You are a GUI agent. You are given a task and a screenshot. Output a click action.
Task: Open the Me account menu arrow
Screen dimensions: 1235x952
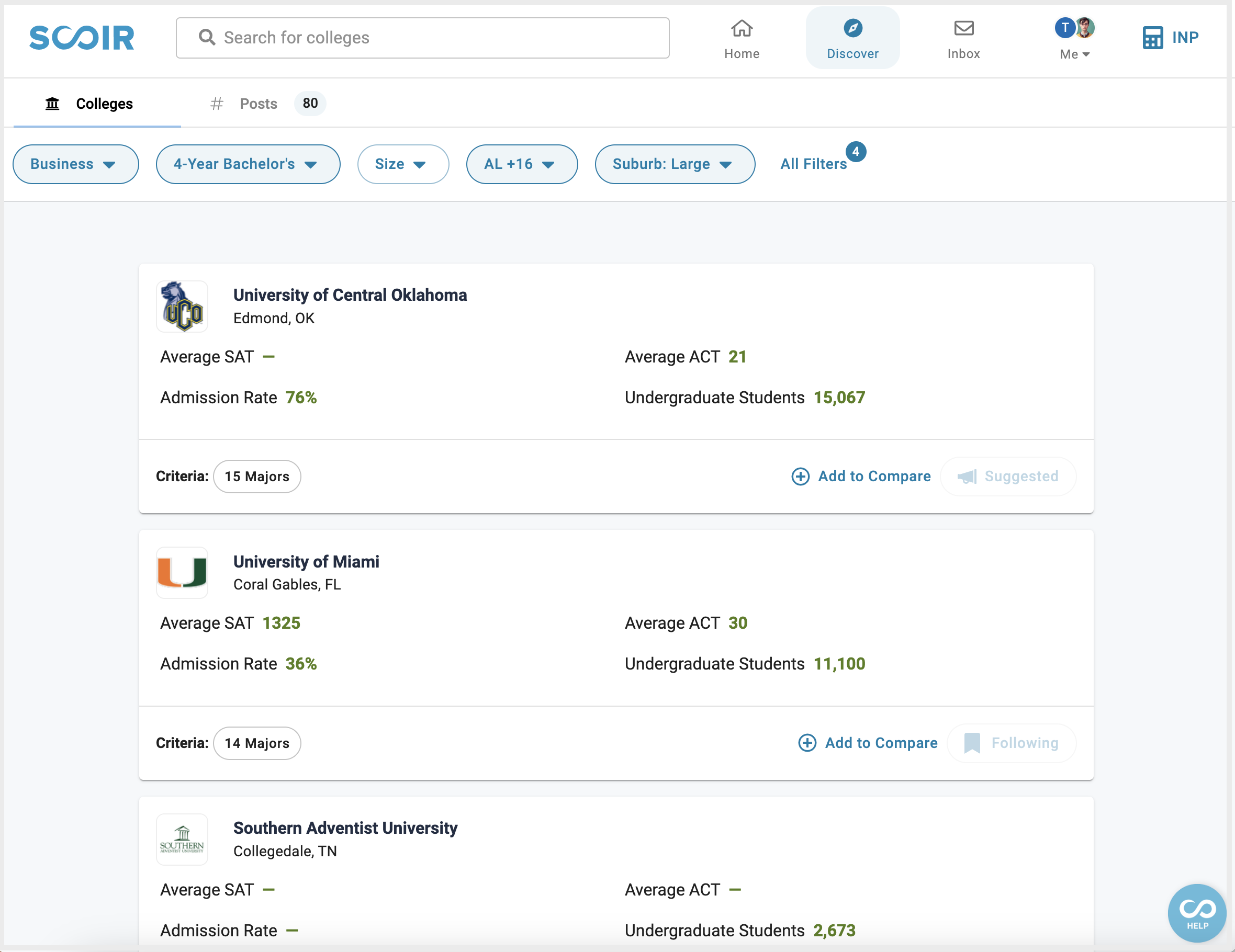(1086, 54)
